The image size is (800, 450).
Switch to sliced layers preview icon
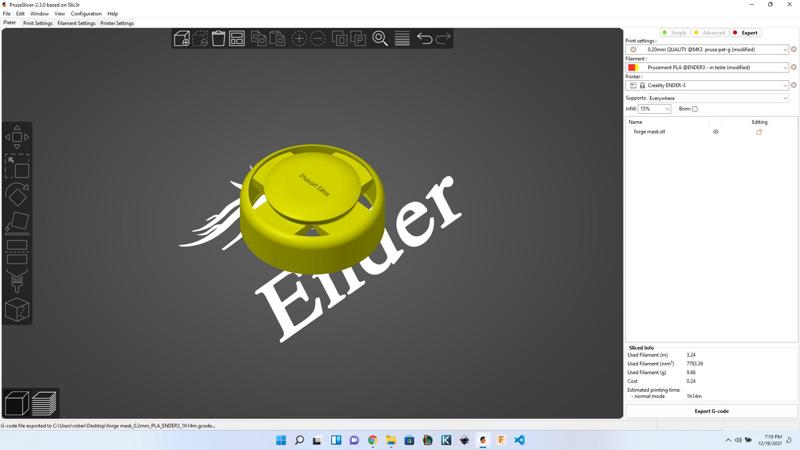click(44, 403)
